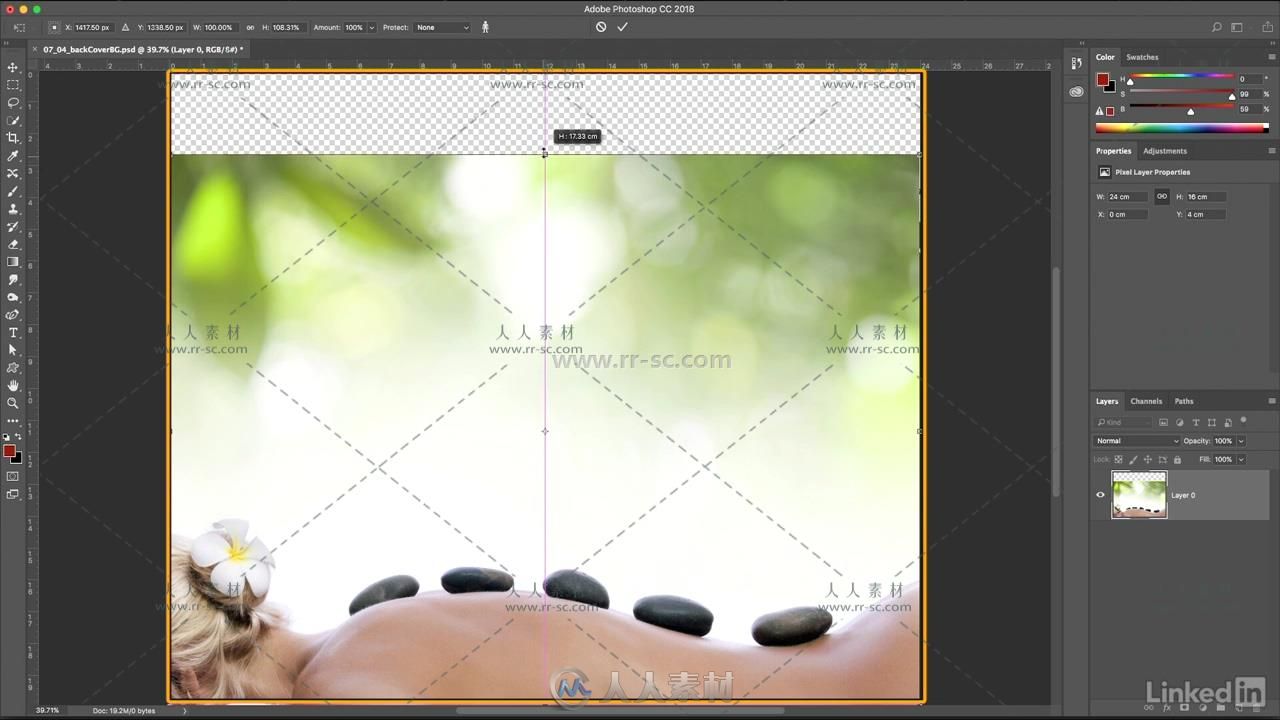1280x720 pixels.
Task: Click the toolbar foreground color swatch
Action: click(9, 451)
